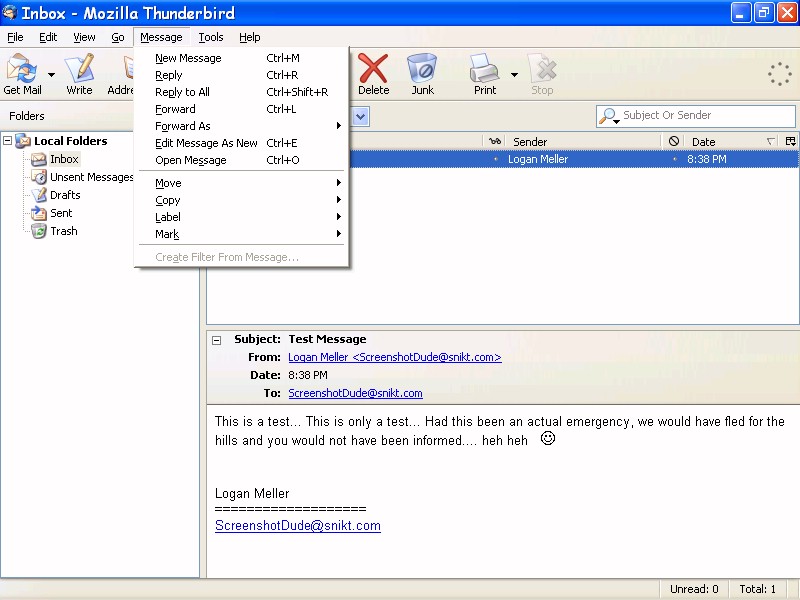Image resolution: width=800 pixels, height=600 pixels.
Task: Toggle read status dot for Logan Meller message
Action: 495,159
